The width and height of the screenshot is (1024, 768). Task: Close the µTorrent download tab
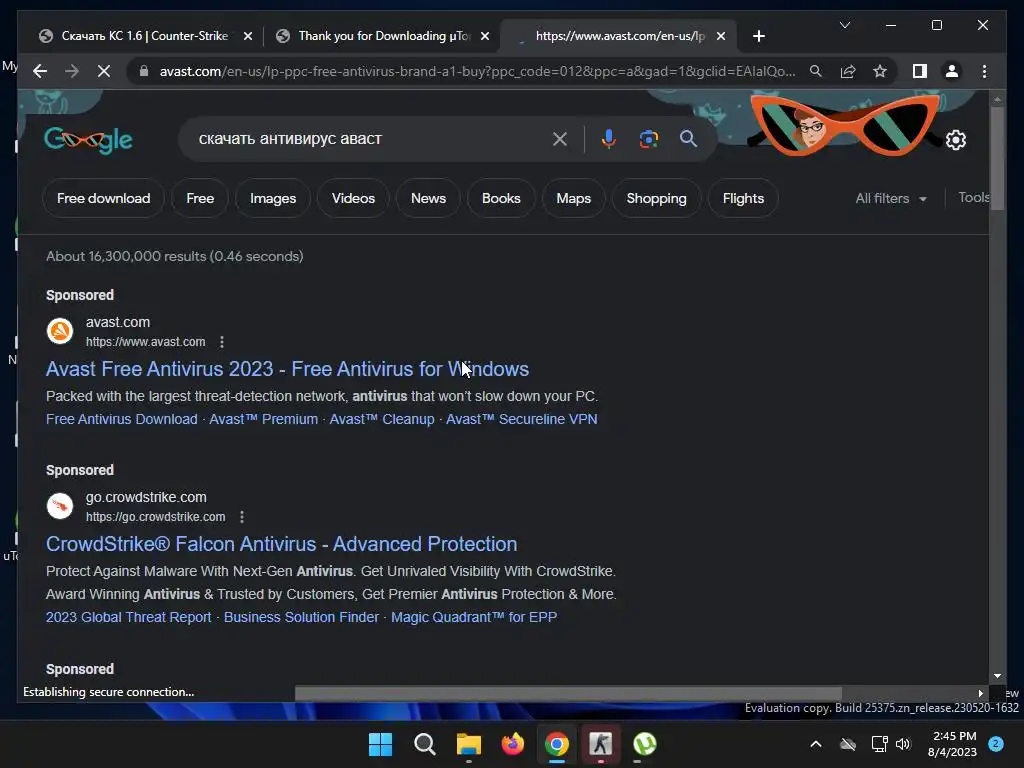click(x=485, y=37)
